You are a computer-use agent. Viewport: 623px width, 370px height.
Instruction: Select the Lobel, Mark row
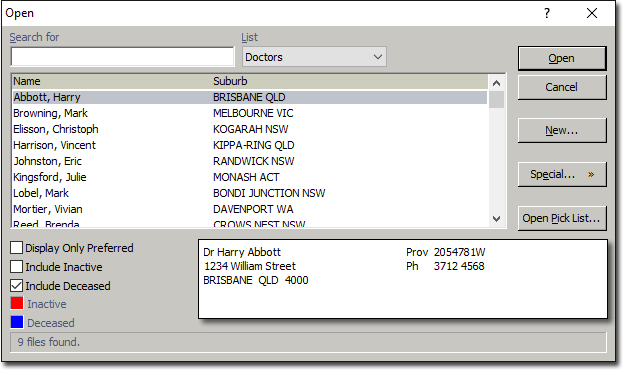[x=250, y=193]
